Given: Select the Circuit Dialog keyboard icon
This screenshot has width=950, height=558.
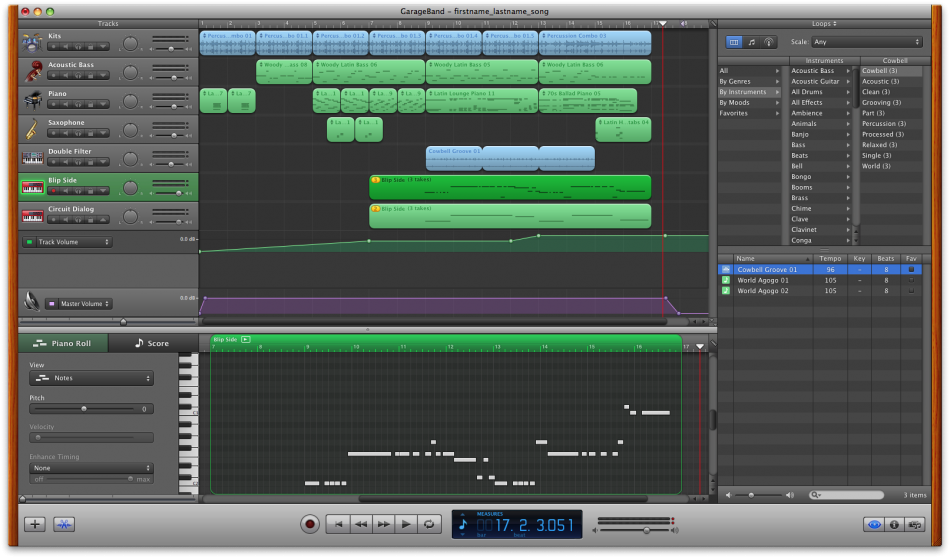Looking at the screenshot, I should (x=32, y=216).
